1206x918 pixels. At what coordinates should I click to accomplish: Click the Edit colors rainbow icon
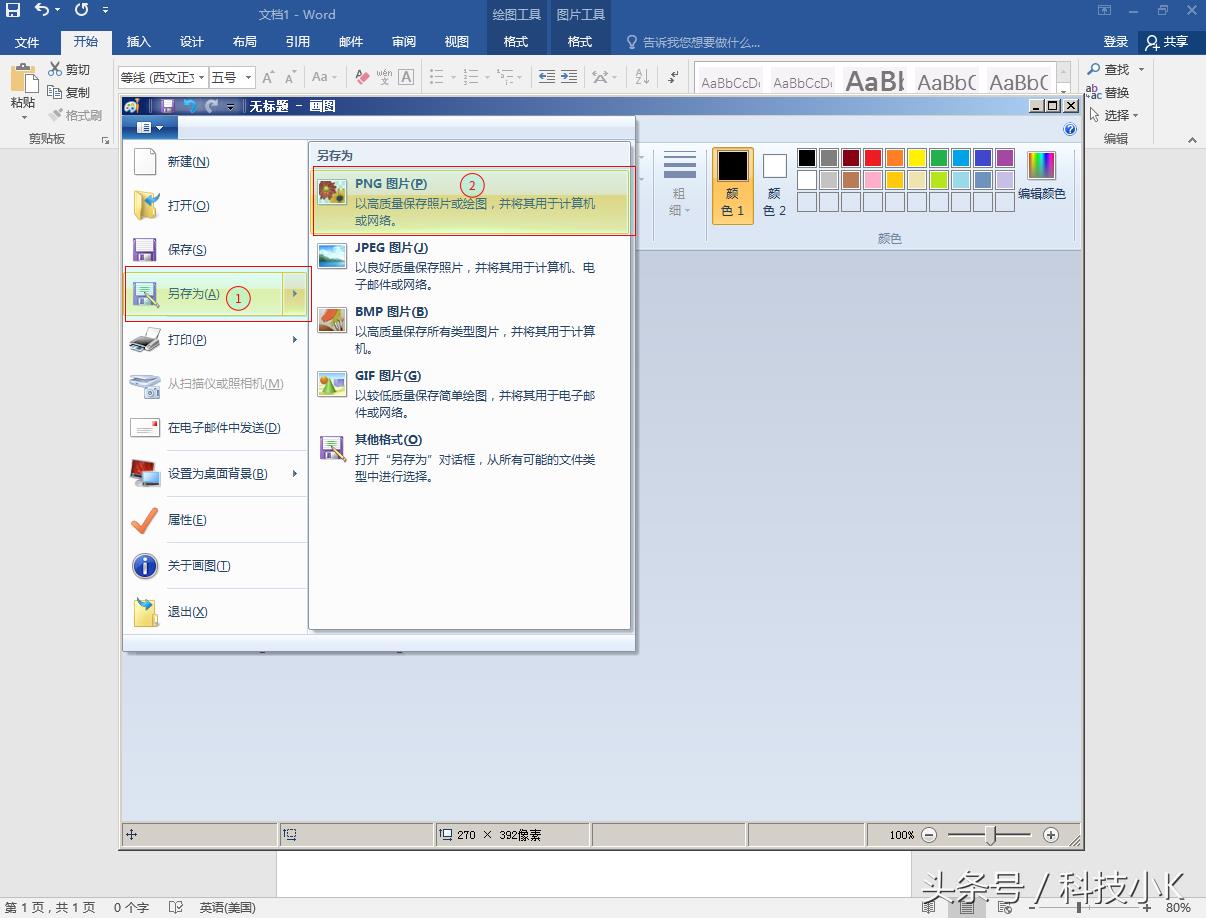1041,166
